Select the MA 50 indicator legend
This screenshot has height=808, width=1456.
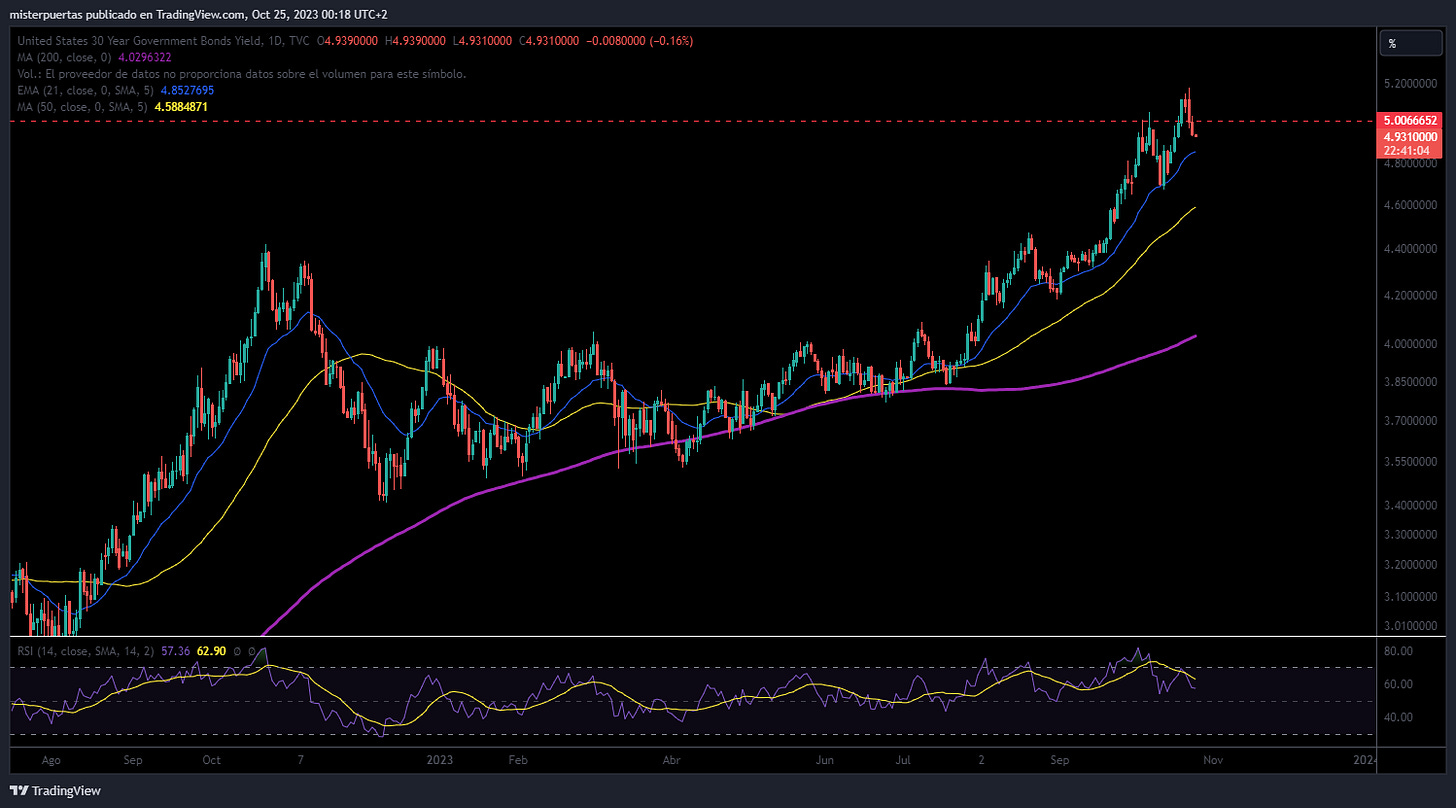click(x=111, y=106)
